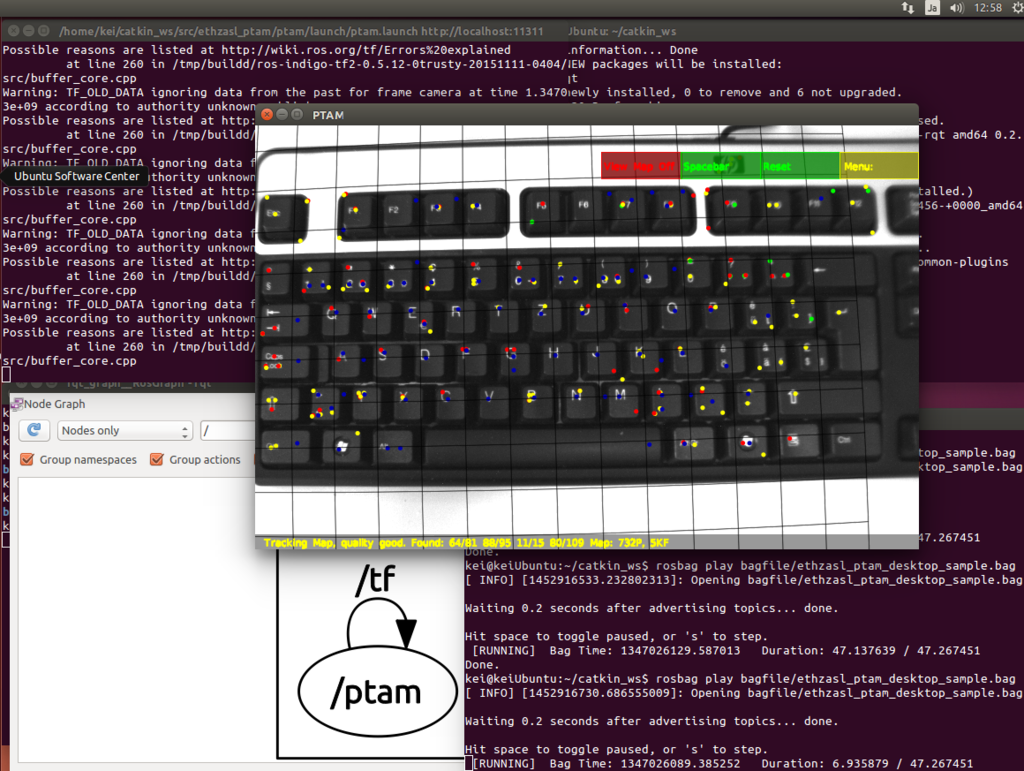Click the INFO 1452916730.686555009 terminal line

741,693
